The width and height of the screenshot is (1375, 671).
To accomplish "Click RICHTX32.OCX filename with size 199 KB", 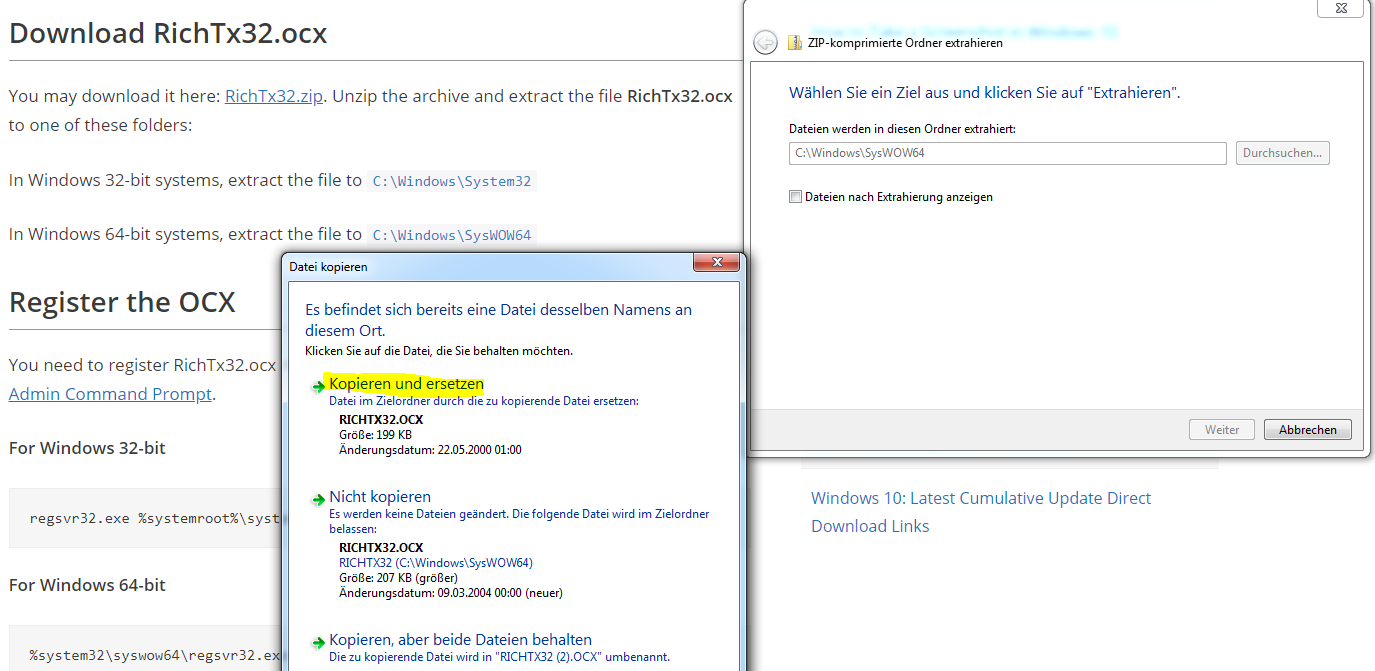I will pos(381,420).
